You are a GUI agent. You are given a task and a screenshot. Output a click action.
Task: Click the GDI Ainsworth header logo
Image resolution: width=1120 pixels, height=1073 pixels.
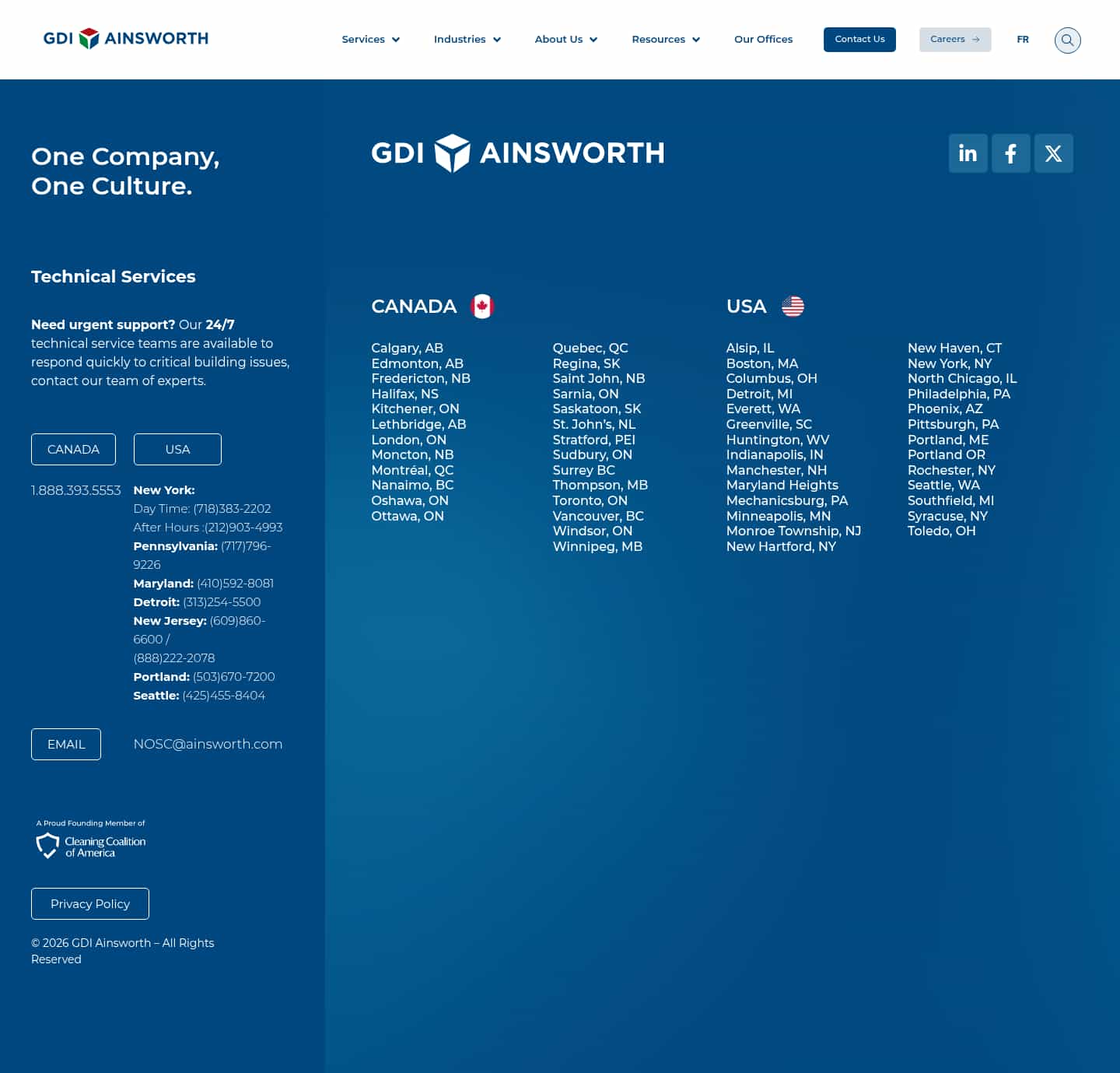click(x=126, y=38)
